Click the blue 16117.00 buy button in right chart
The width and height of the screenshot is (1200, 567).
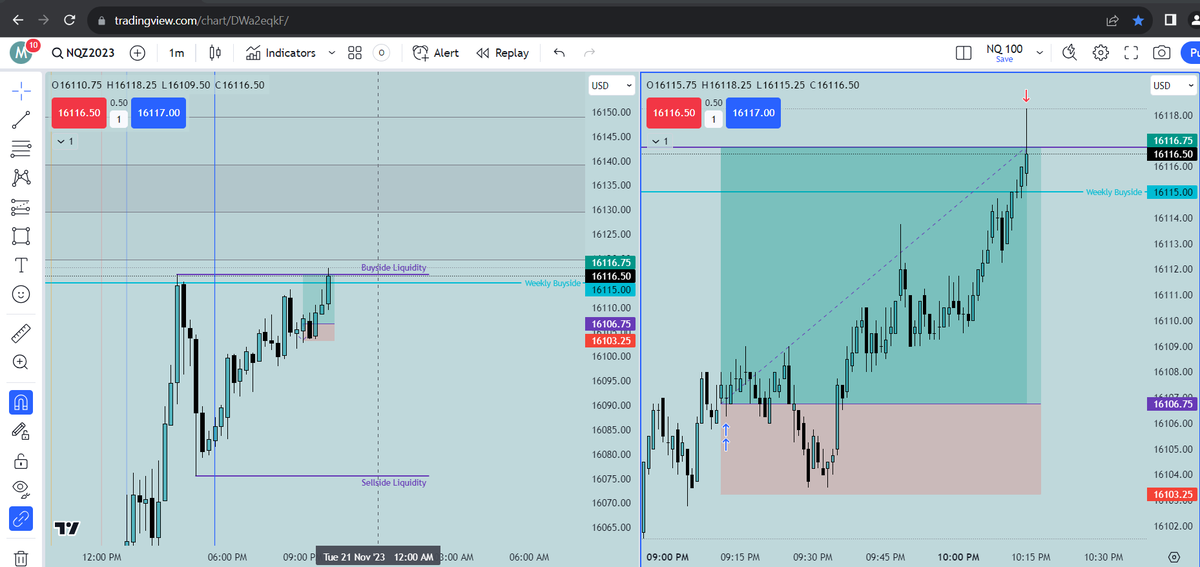754,113
